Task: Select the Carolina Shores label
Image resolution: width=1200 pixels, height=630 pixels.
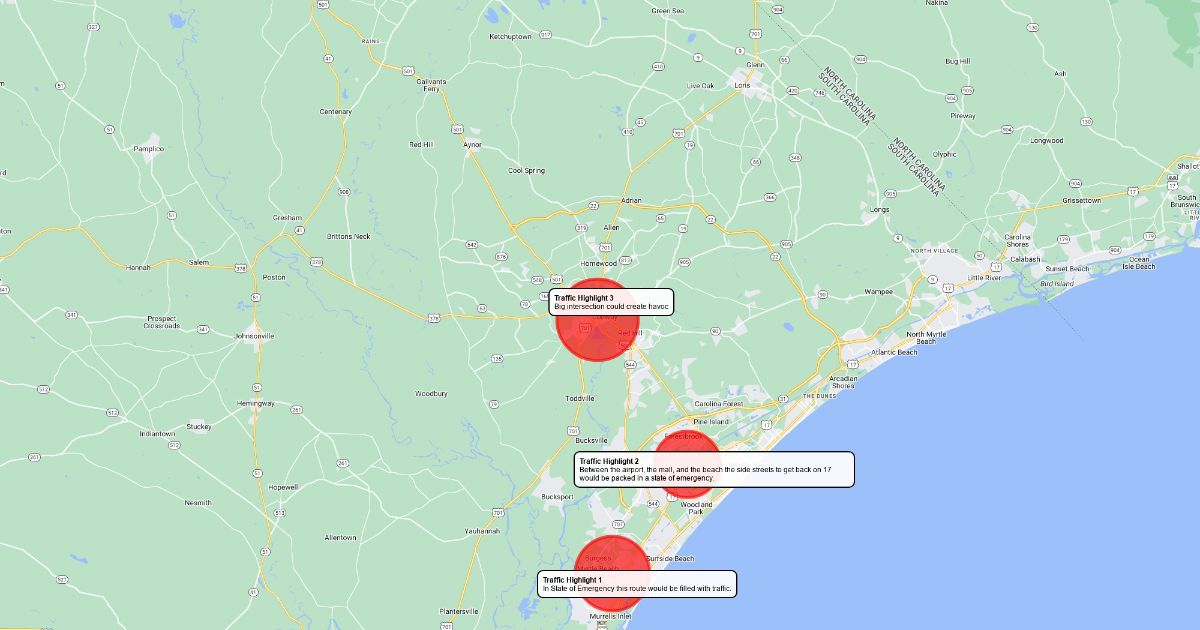Action: point(1017,240)
